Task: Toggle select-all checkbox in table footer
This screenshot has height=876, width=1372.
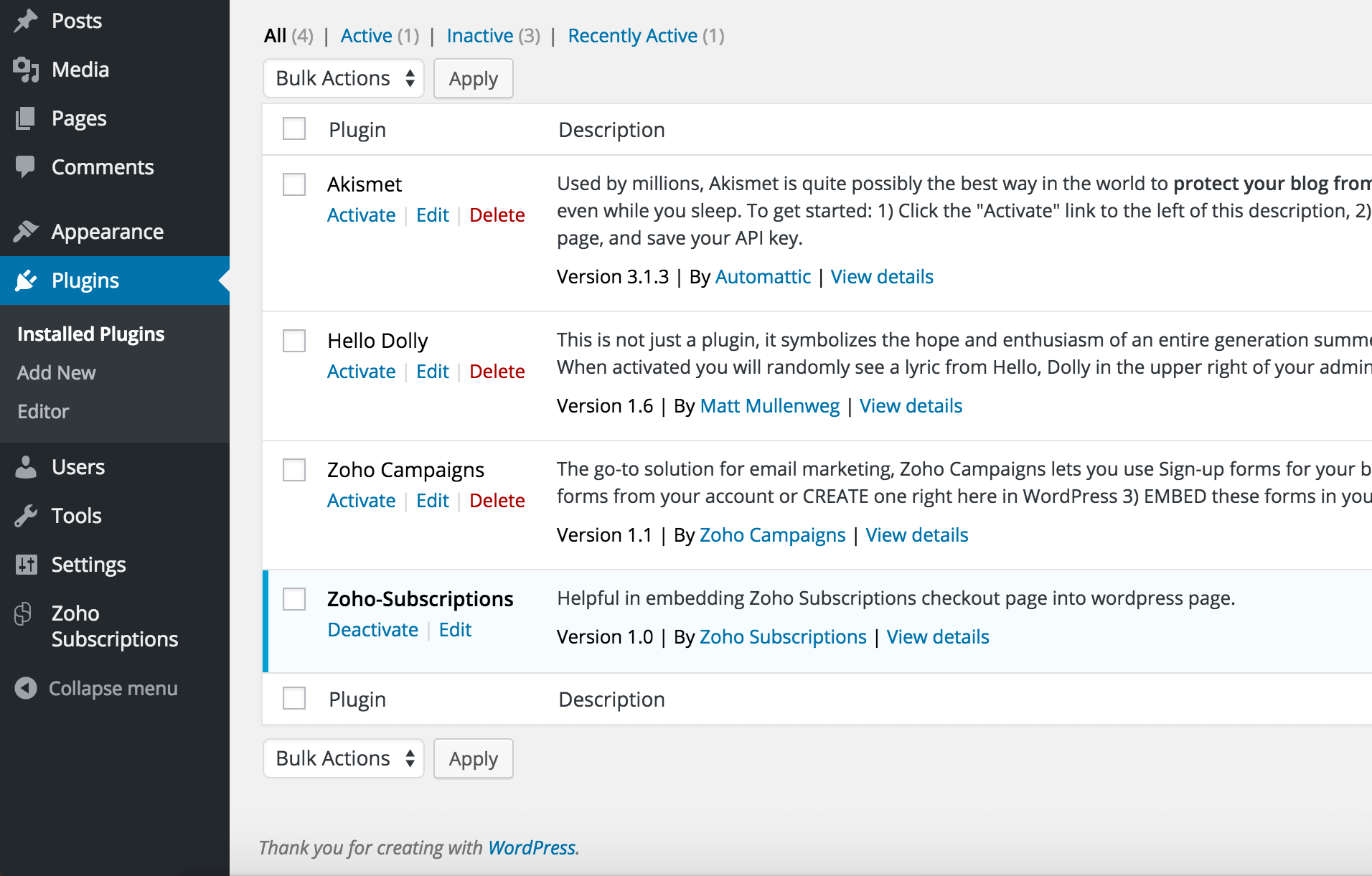Action: pyautogui.click(x=294, y=699)
